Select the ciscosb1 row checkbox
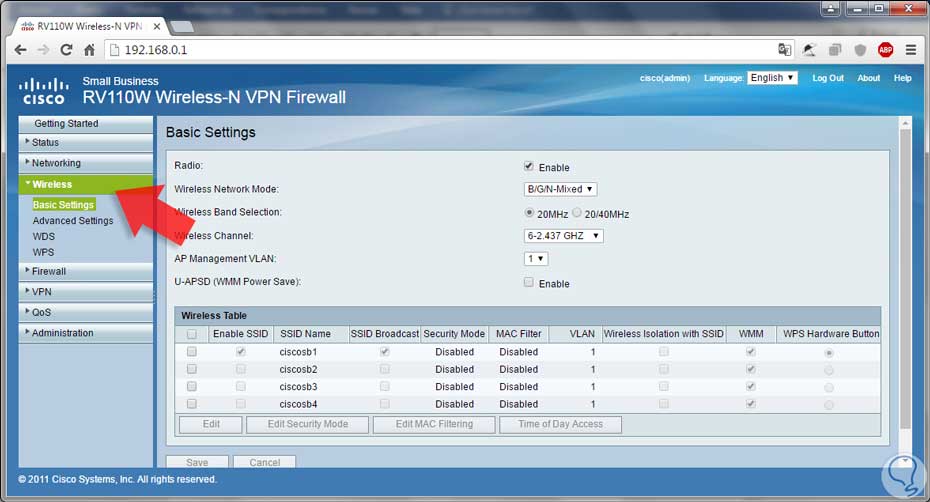The image size is (930, 502). pyautogui.click(x=192, y=352)
